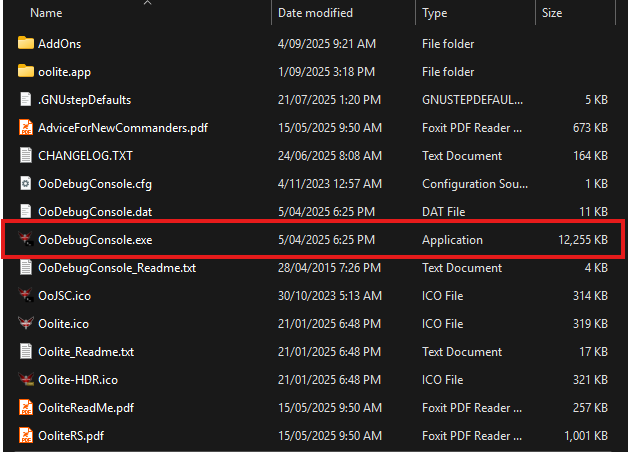
Task: Click the OoliteRS.pdf Foxit icon
Action: coord(26,436)
